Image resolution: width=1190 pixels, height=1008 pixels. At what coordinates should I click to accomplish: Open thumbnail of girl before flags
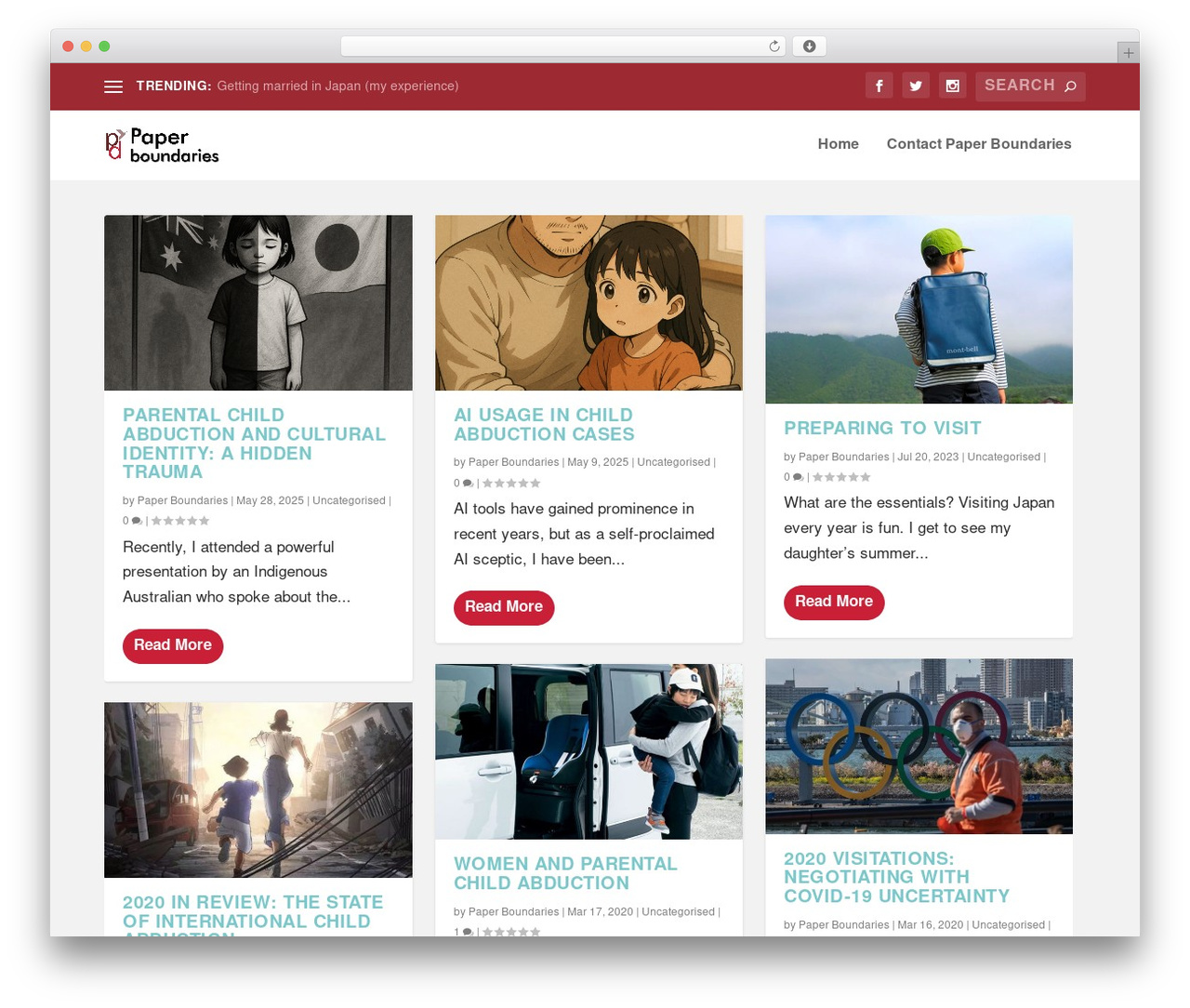click(x=258, y=303)
